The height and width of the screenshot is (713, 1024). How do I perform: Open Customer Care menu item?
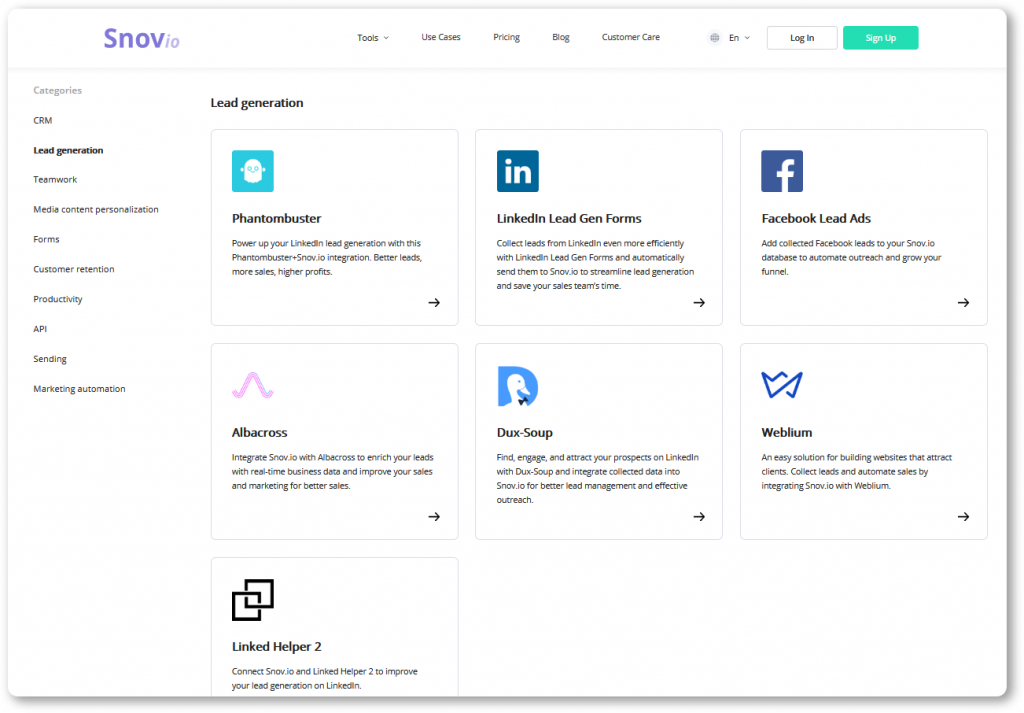[x=631, y=37]
